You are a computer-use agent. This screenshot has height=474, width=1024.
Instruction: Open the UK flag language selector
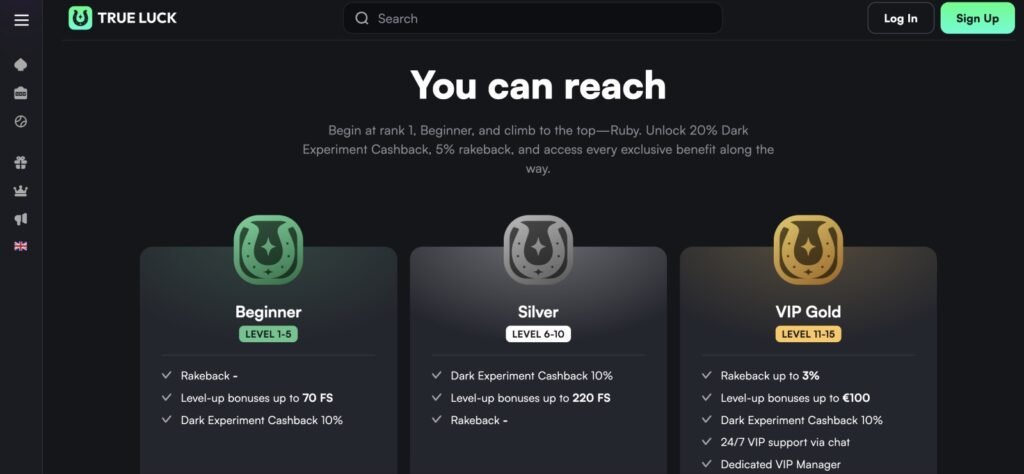[x=21, y=246]
